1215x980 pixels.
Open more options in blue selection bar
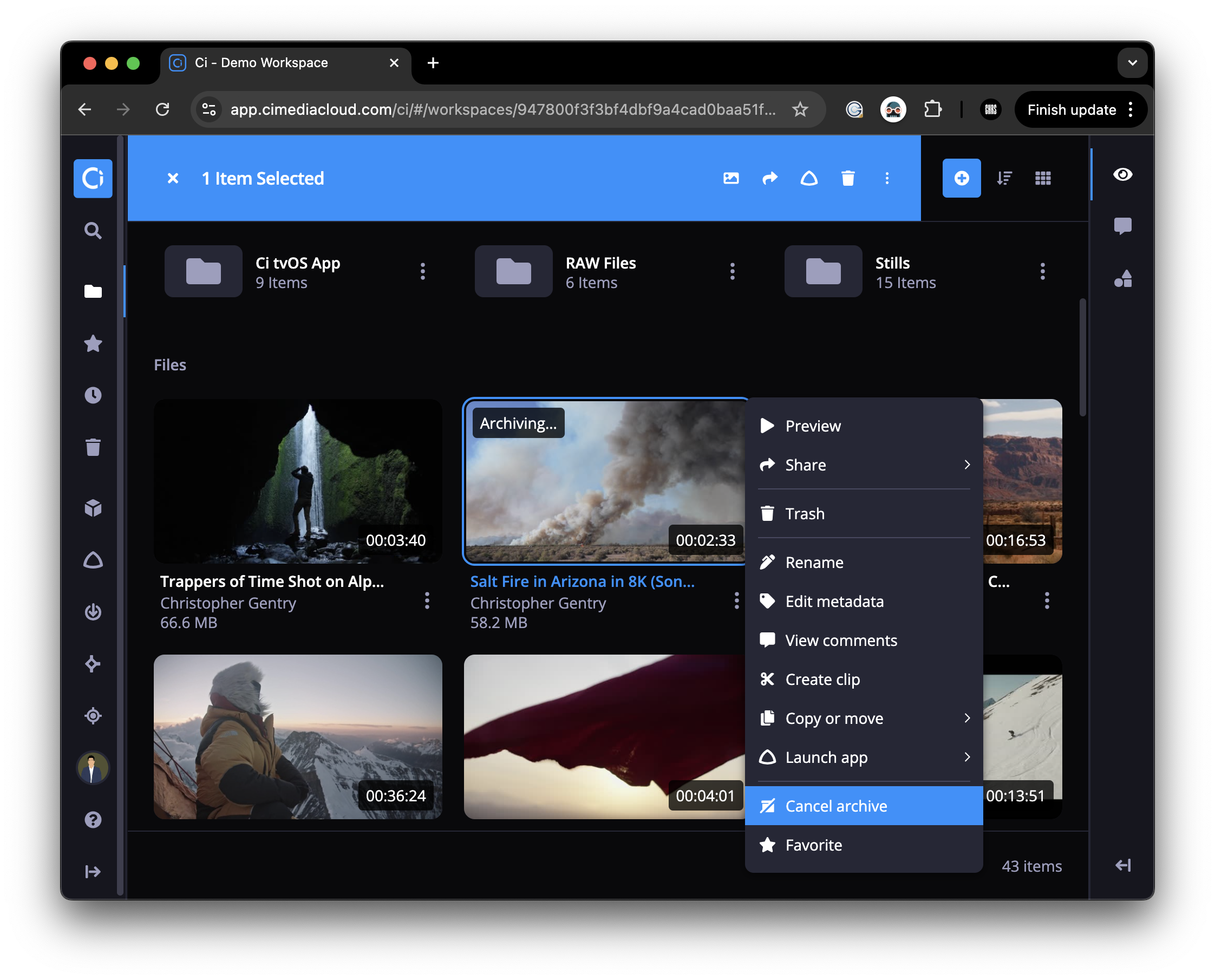pos(886,178)
